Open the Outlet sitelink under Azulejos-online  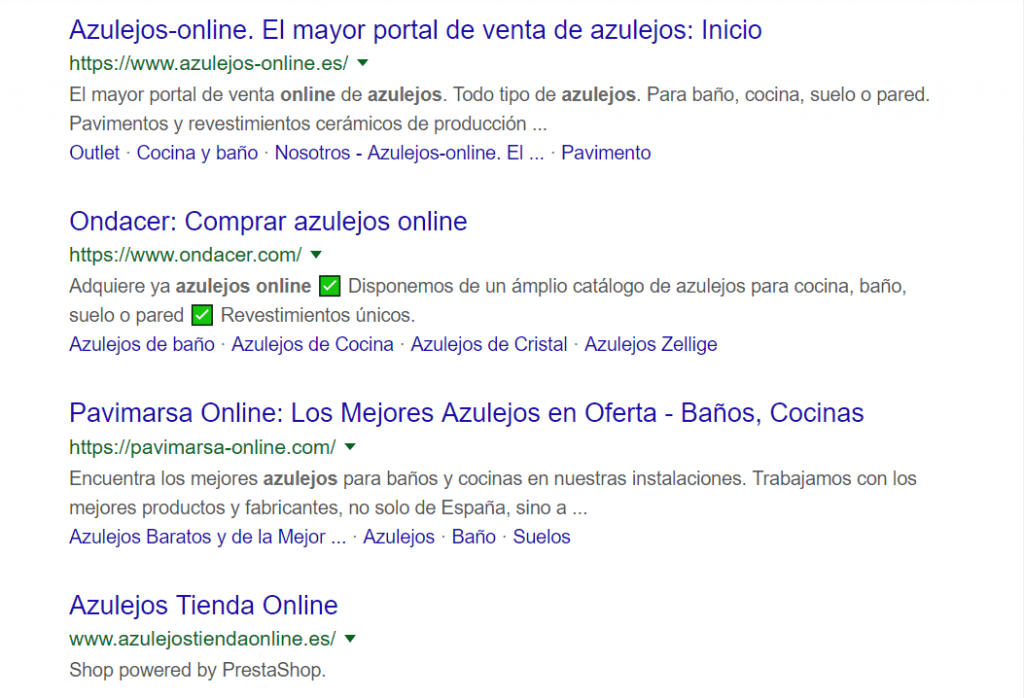pos(94,152)
